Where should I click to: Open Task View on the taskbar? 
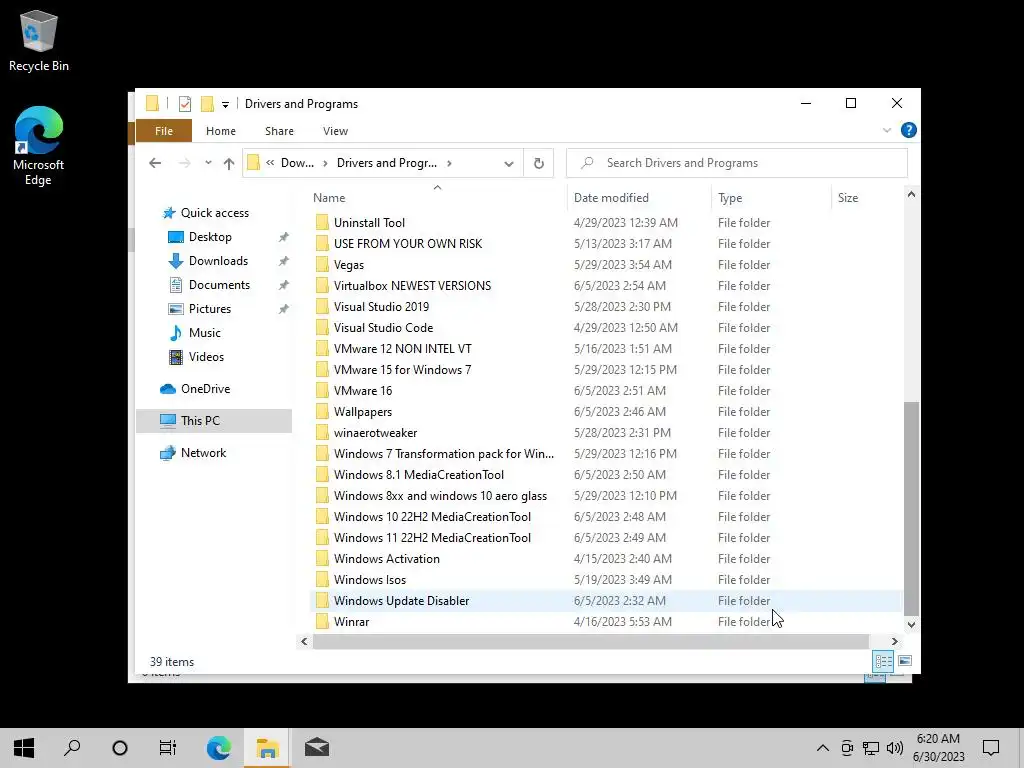click(x=168, y=748)
